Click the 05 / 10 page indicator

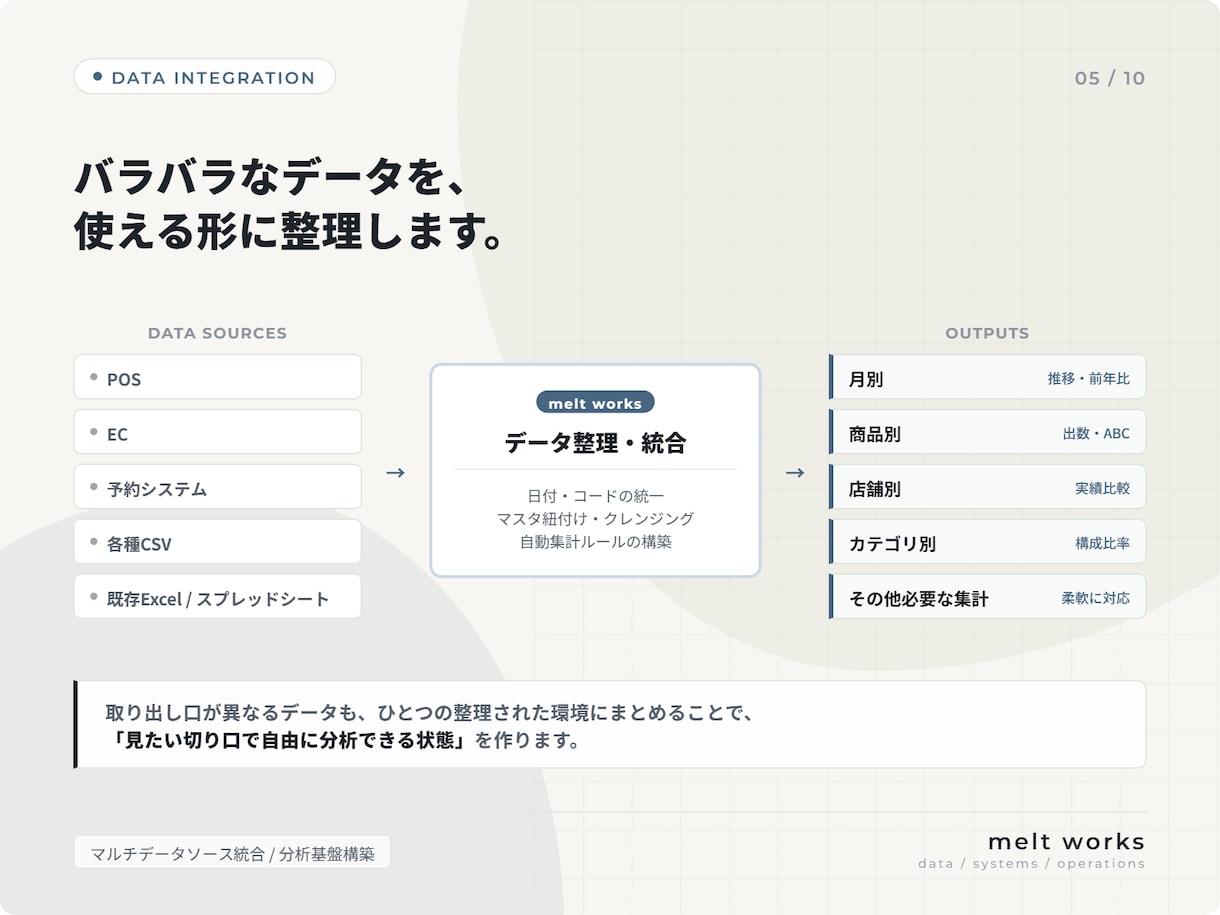pyautogui.click(x=1110, y=78)
